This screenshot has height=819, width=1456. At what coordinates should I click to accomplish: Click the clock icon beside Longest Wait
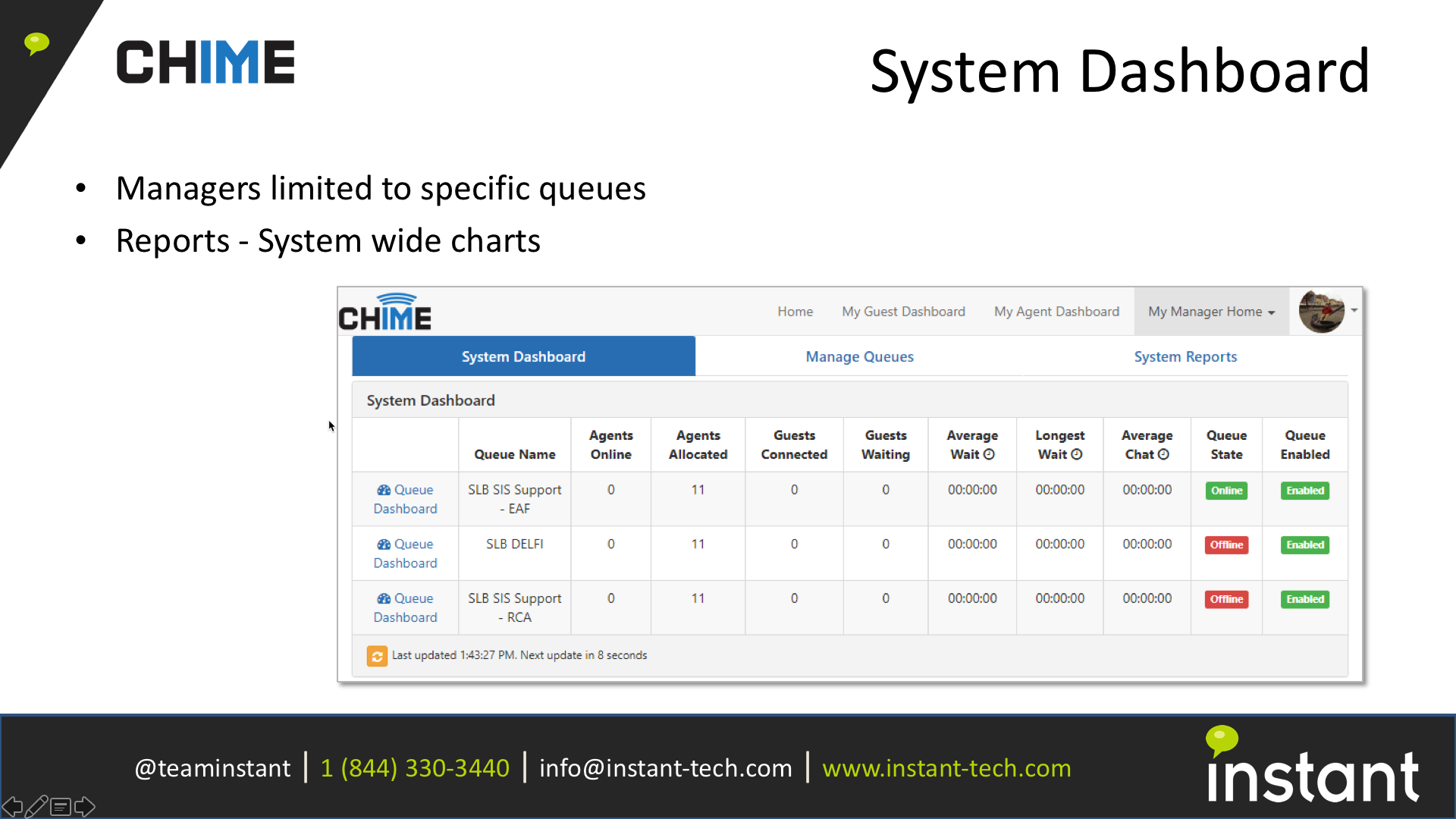[x=1077, y=454]
